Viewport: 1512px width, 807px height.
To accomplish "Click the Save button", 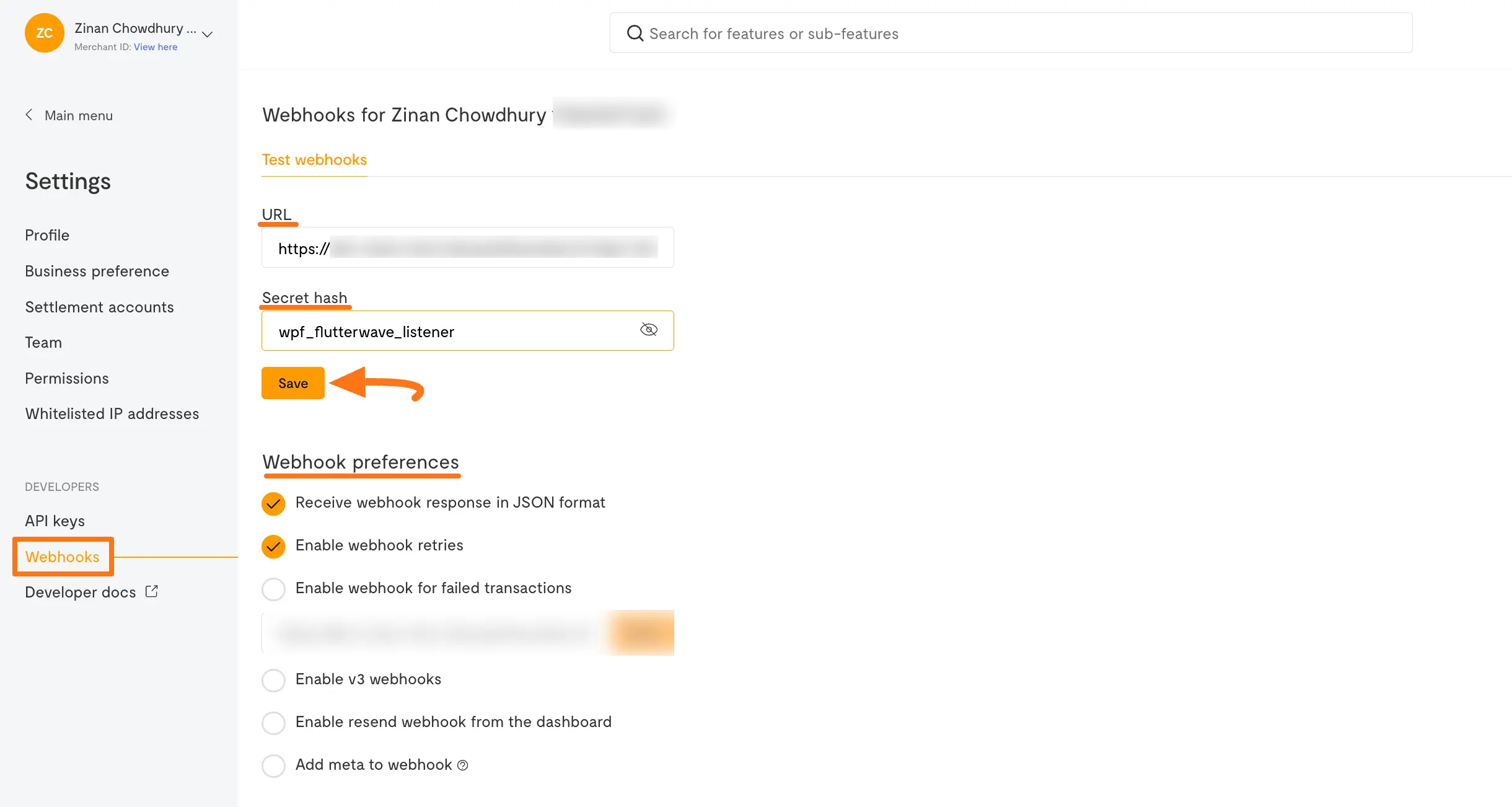I will [292, 383].
